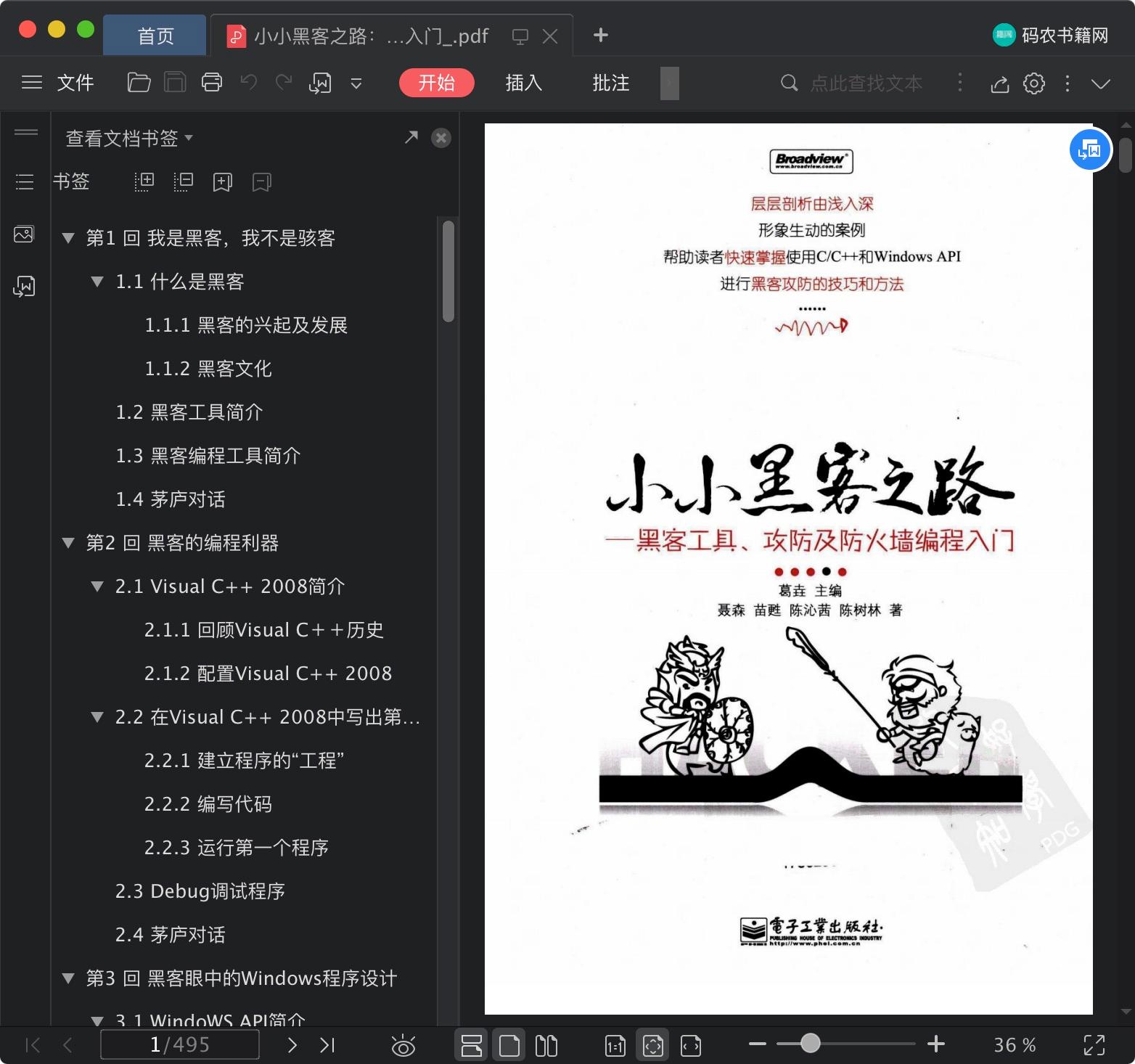This screenshot has height=1064, width=1135.
Task: Open the settings gear icon
Action: [x=1034, y=83]
